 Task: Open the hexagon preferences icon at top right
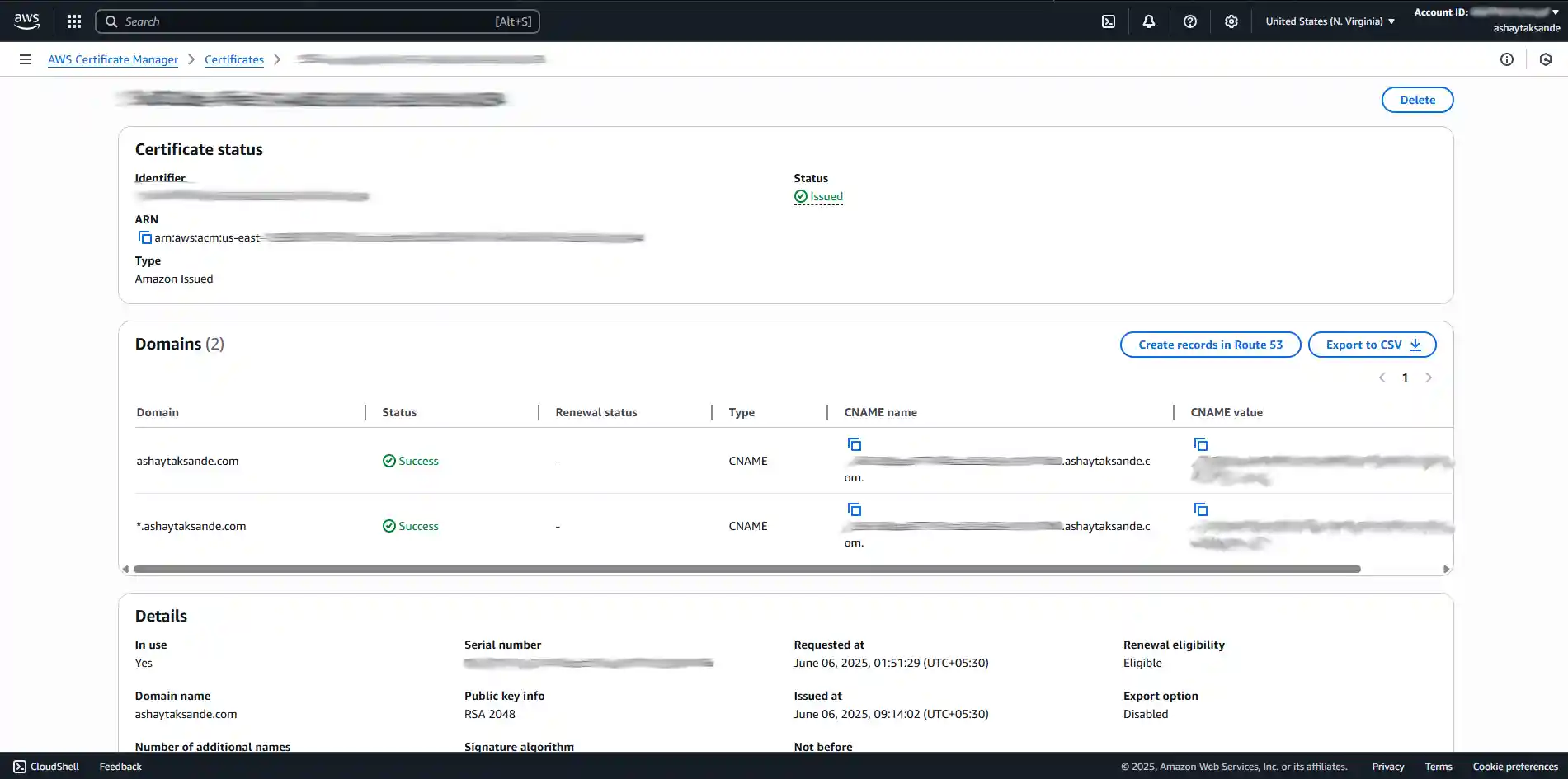(1546, 59)
